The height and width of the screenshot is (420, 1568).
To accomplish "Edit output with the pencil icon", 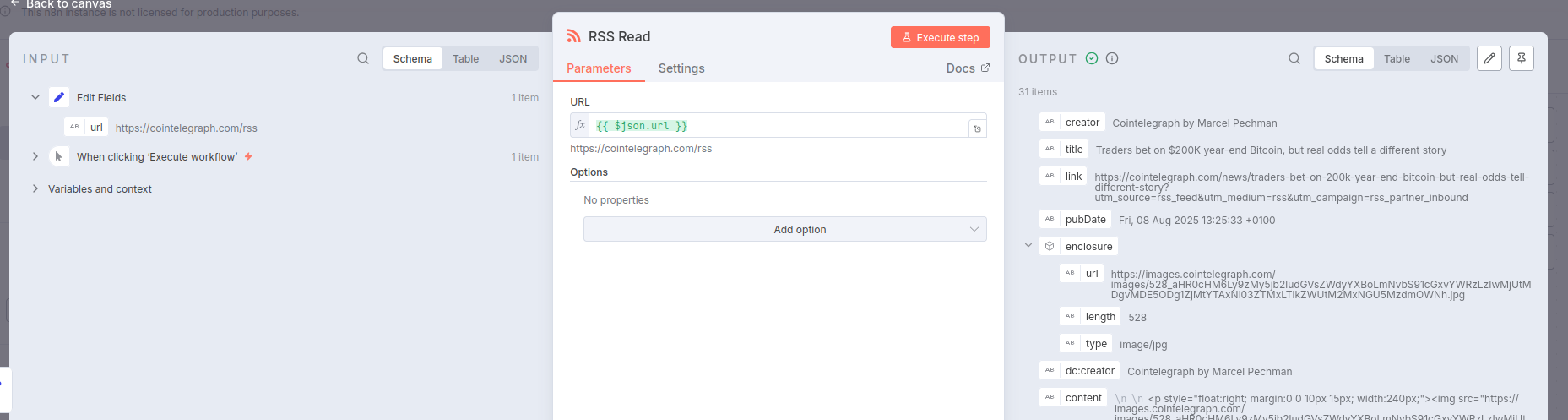I will coord(1489,58).
